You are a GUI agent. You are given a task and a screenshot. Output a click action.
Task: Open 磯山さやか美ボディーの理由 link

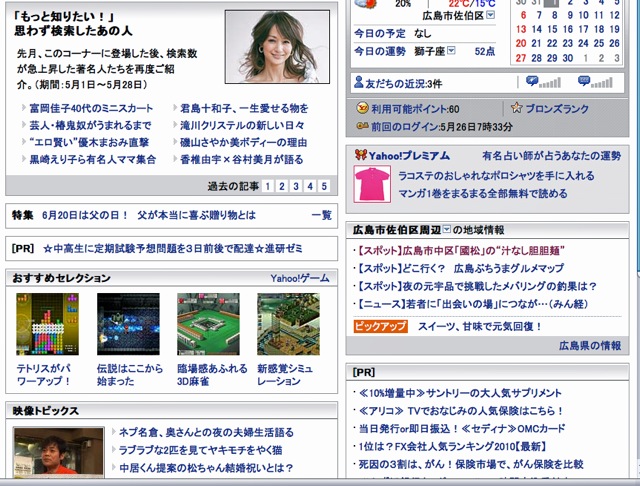click(x=243, y=142)
